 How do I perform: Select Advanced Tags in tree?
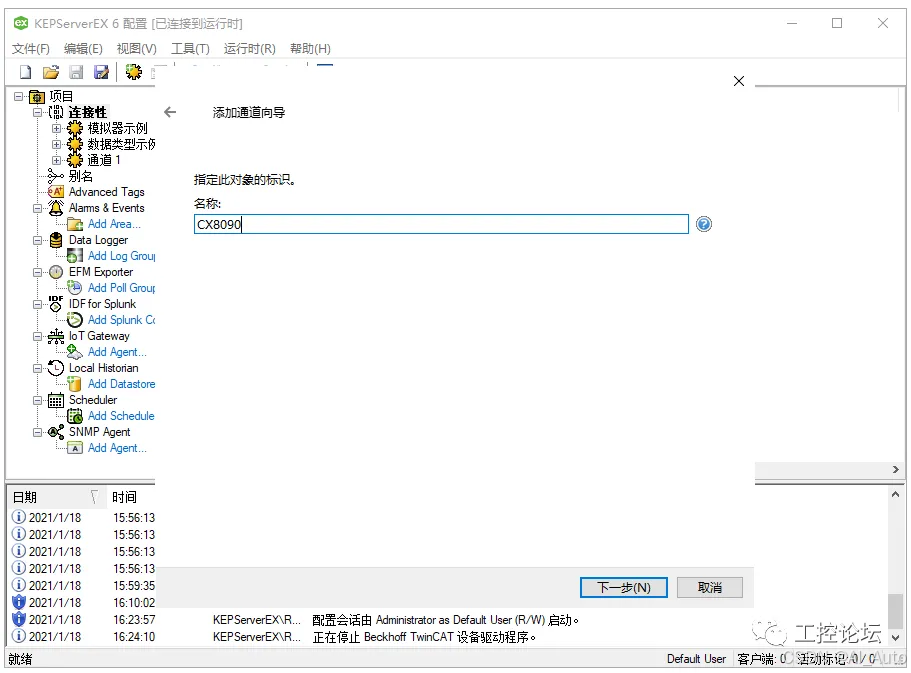pyautogui.click(x=106, y=192)
